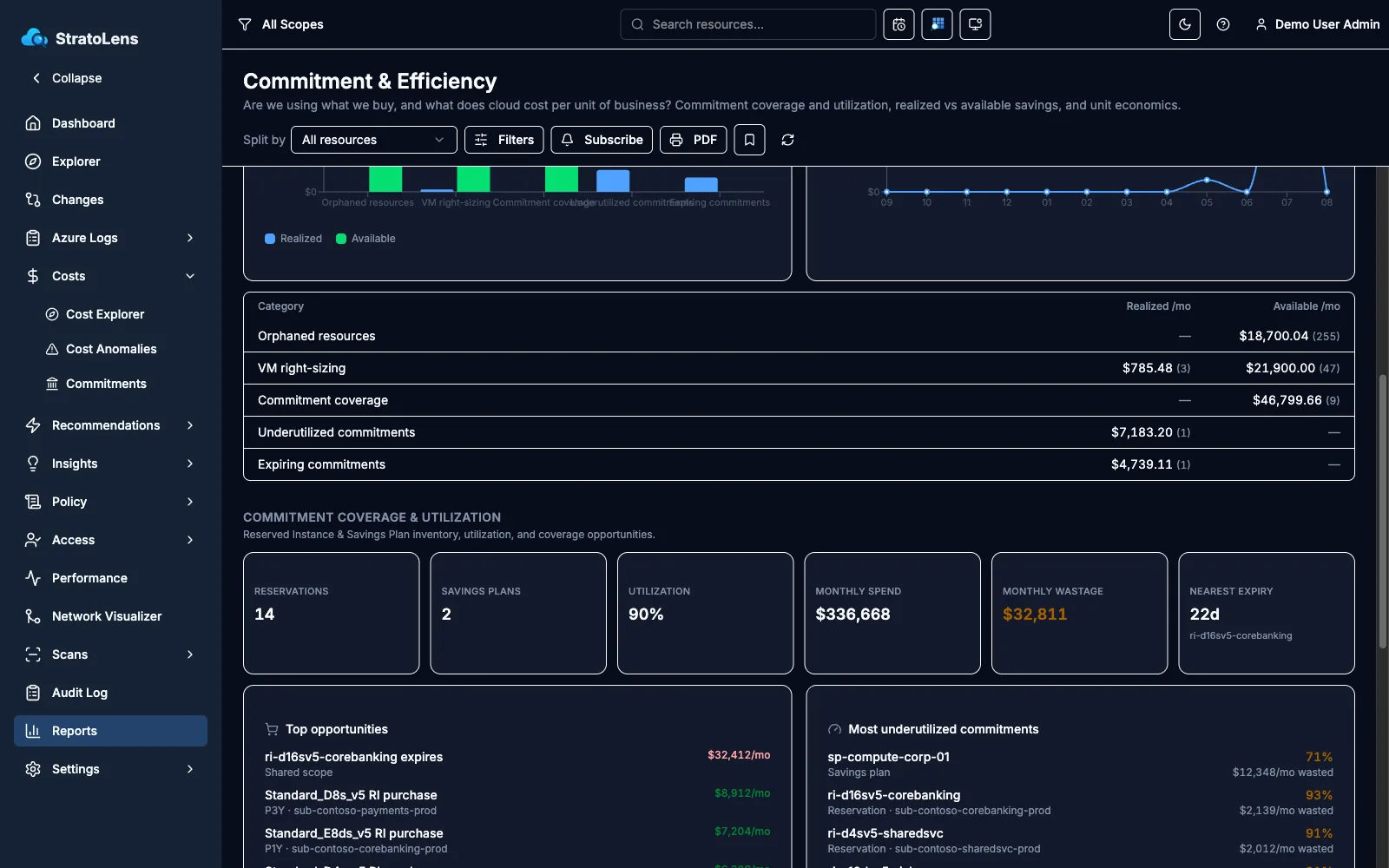1389x868 pixels.
Task: Click All Scopes scope selector
Action: pos(280,24)
